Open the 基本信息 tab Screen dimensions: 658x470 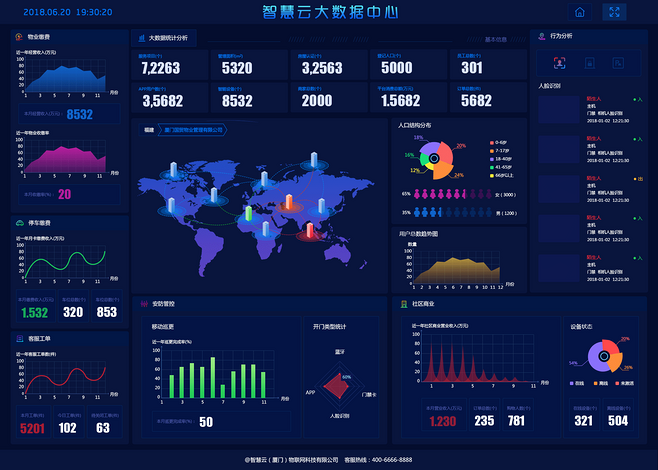tap(495, 40)
